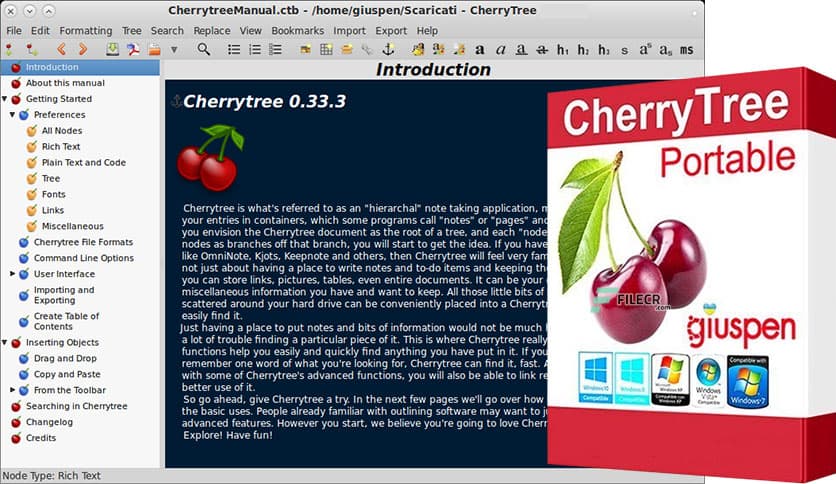Open the Export menu
The width and height of the screenshot is (836, 484).
[391, 31]
